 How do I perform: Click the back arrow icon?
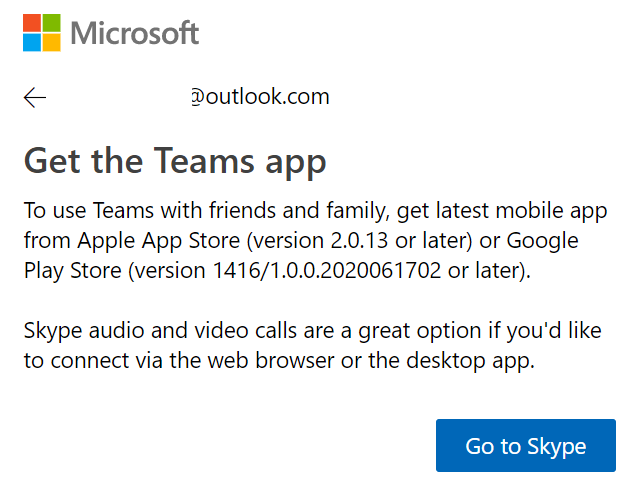[35, 97]
